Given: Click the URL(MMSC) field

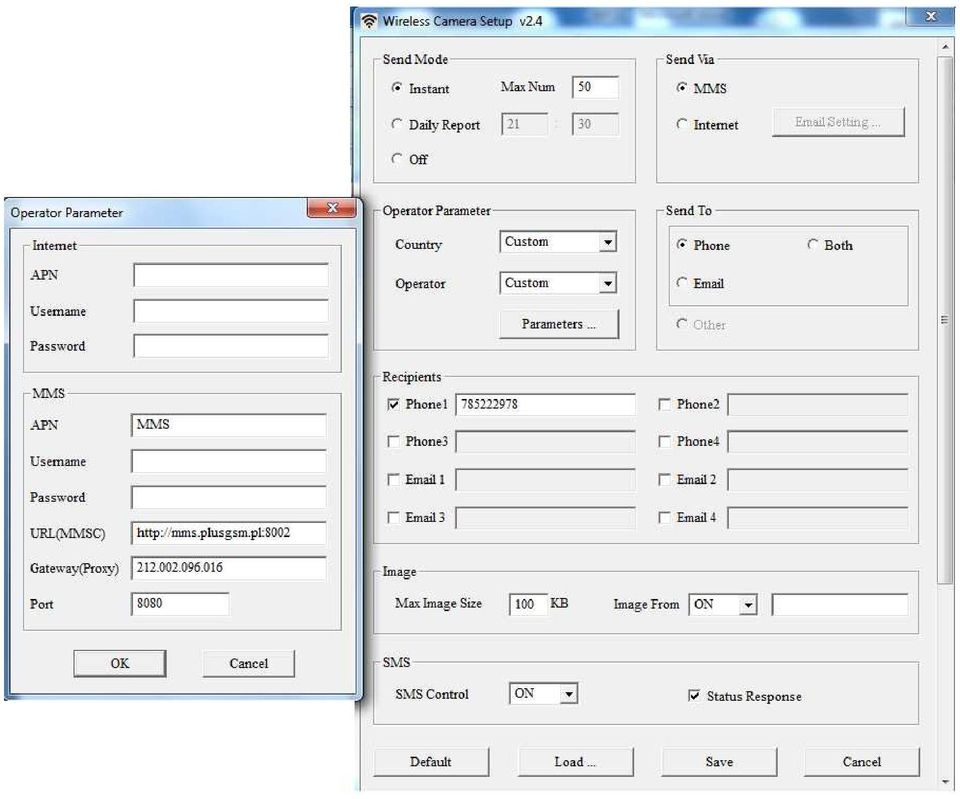Looking at the screenshot, I should pyautogui.click(x=228, y=533).
